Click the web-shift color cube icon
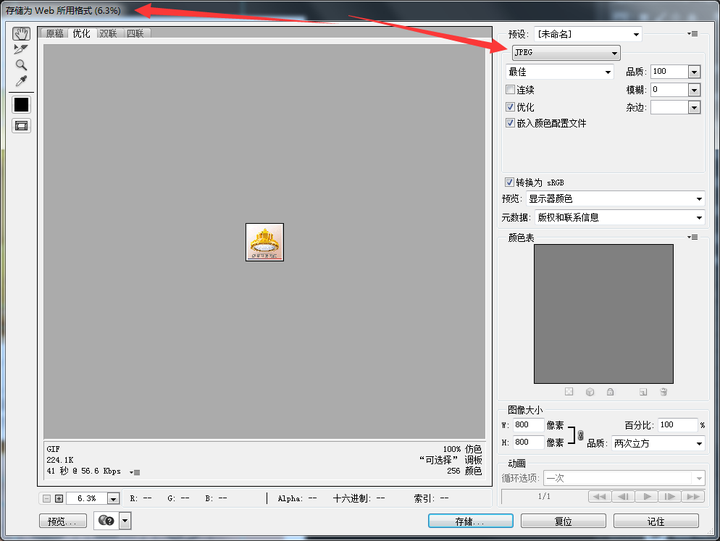The width and height of the screenshot is (720, 541). [x=590, y=392]
